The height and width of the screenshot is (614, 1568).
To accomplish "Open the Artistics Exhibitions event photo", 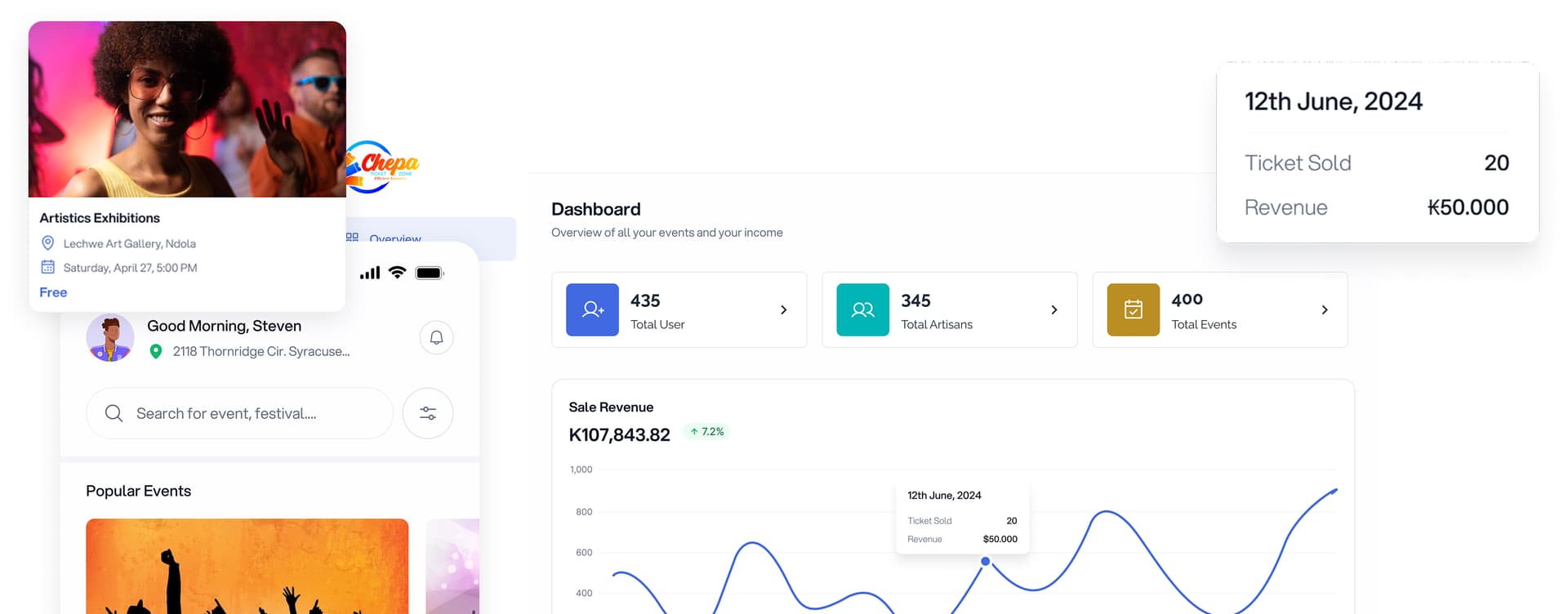I will 187,109.
